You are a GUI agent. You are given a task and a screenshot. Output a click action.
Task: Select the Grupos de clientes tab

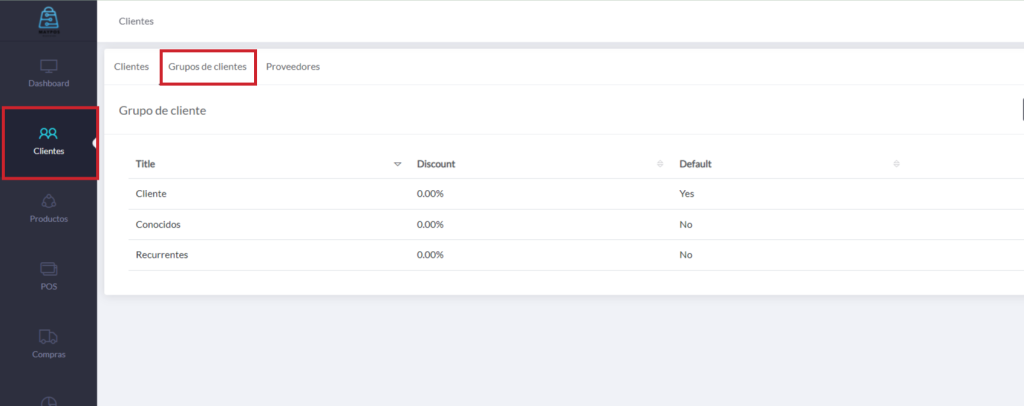(x=207, y=67)
